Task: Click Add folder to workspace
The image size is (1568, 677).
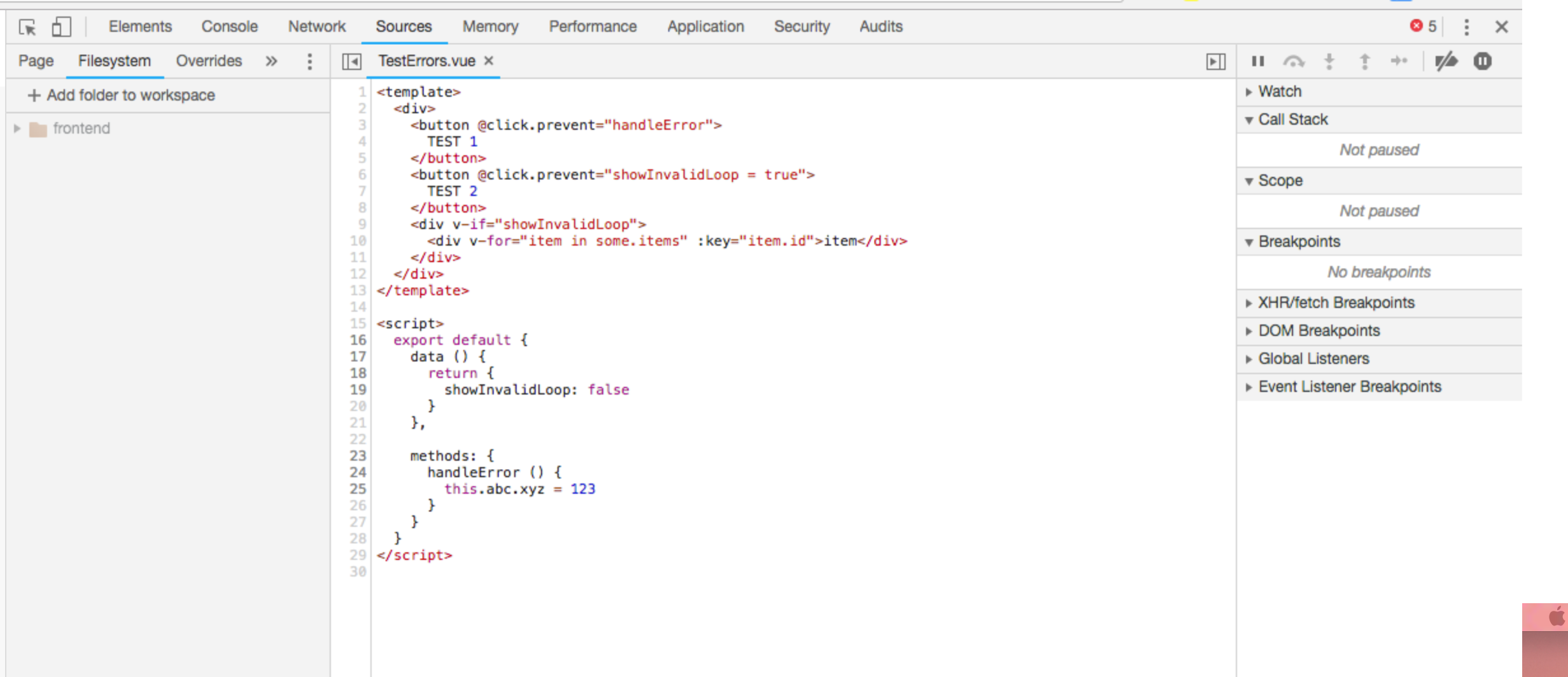Action: [121, 95]
